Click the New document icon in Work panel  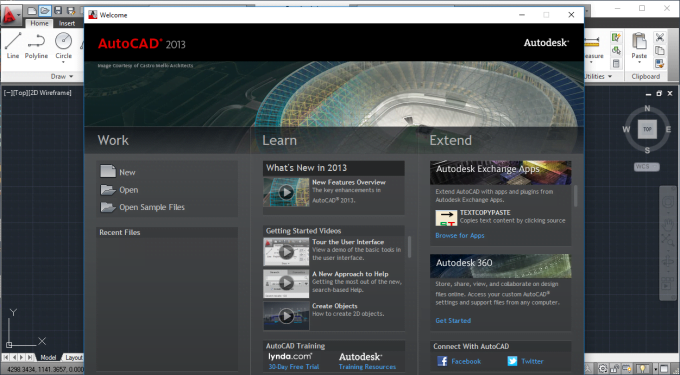click(108, 171)
